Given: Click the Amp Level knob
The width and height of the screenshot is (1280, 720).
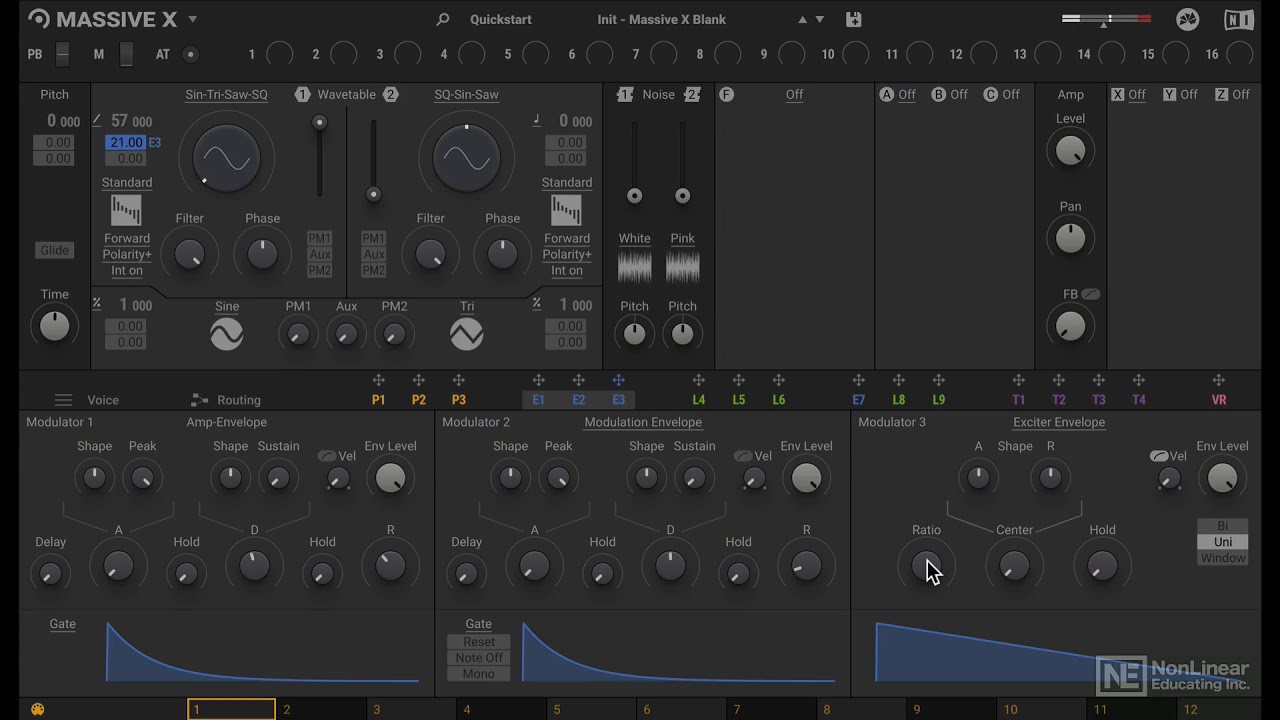Looking at the screenshot, I should pyautogui.click(x=1070, y=151).
